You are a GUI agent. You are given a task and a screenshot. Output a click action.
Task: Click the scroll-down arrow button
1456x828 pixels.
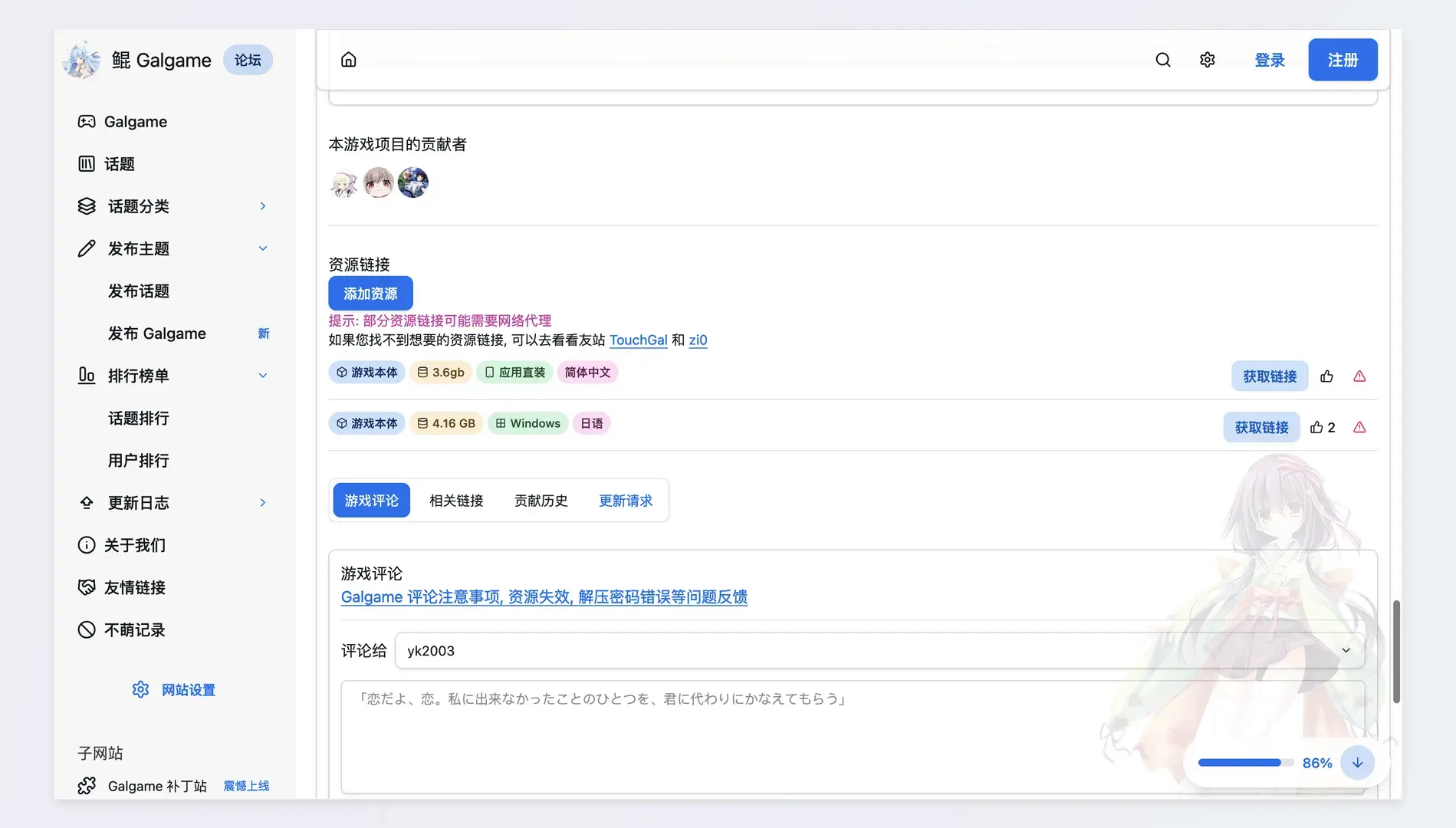click(x=1357, y=763)
